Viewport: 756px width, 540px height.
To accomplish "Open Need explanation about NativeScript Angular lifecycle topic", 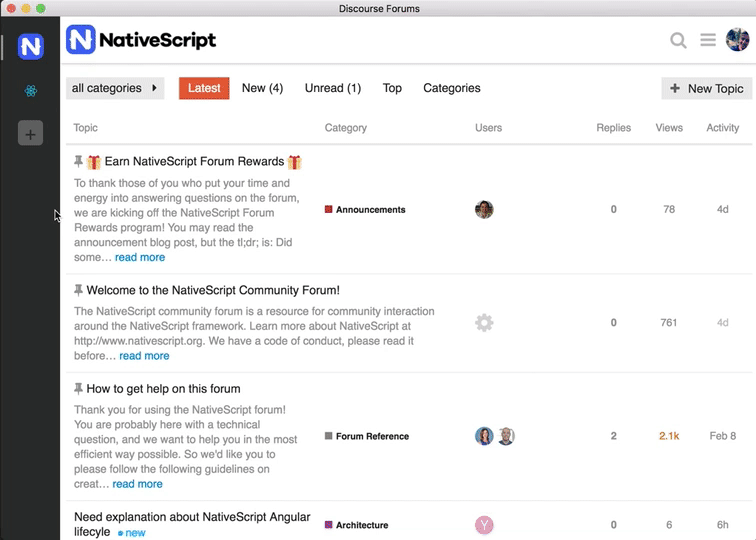I will 192,524.
